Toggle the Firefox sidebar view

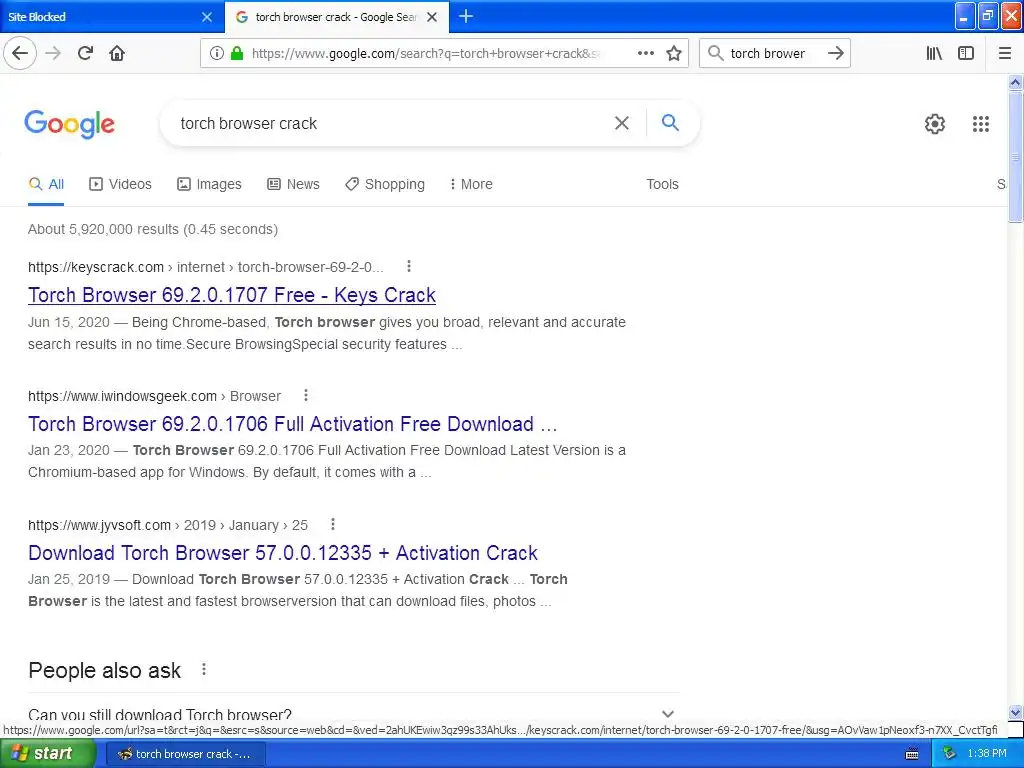pos(966,53)
